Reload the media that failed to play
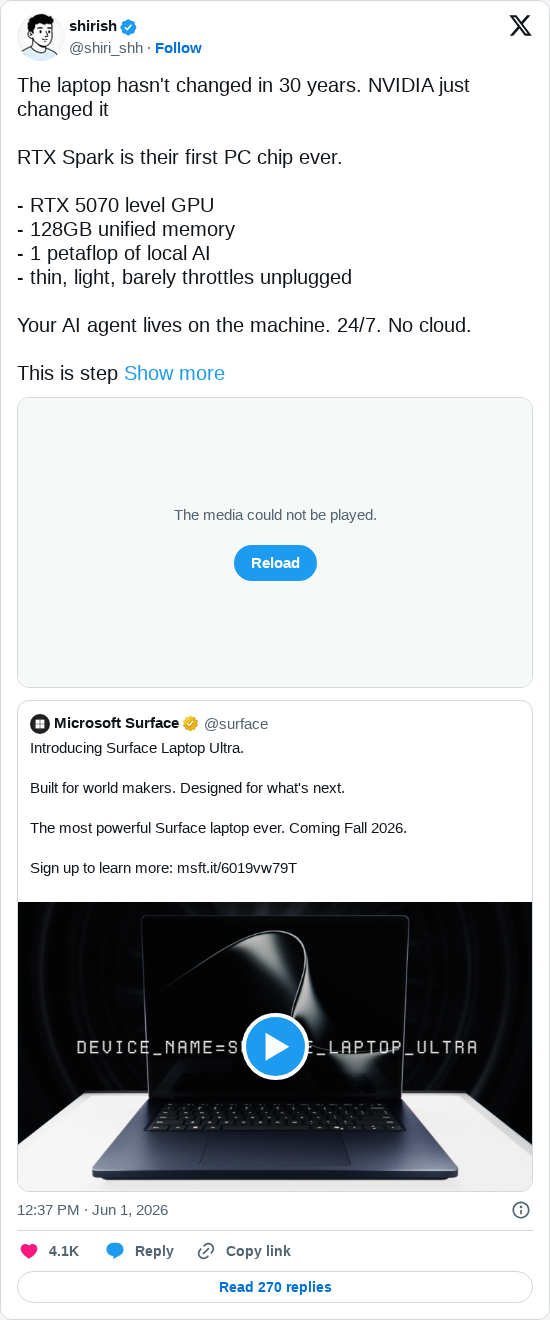550x1320 pixels. (x=275, y=563)
